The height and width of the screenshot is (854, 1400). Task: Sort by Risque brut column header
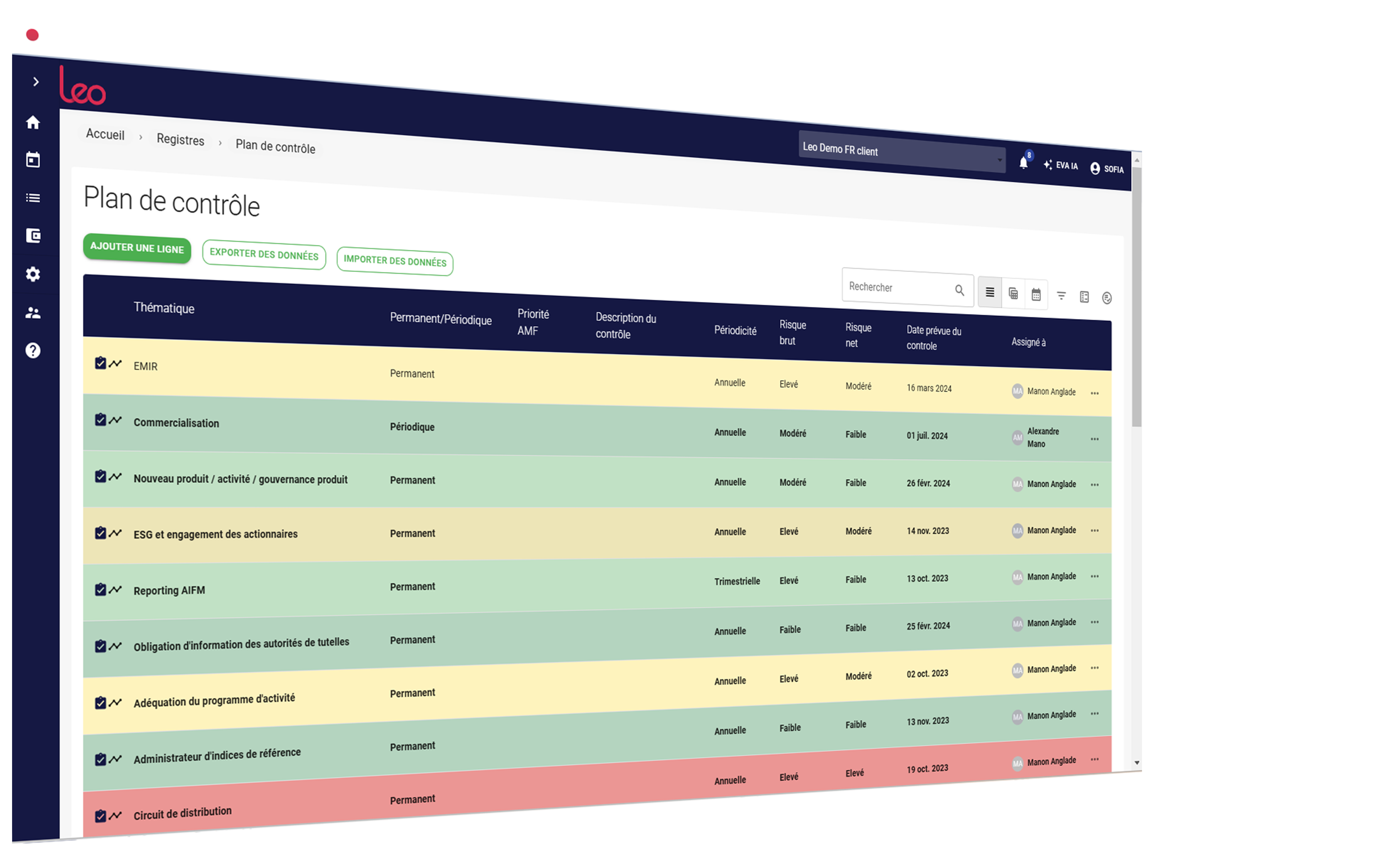(792, 332)
